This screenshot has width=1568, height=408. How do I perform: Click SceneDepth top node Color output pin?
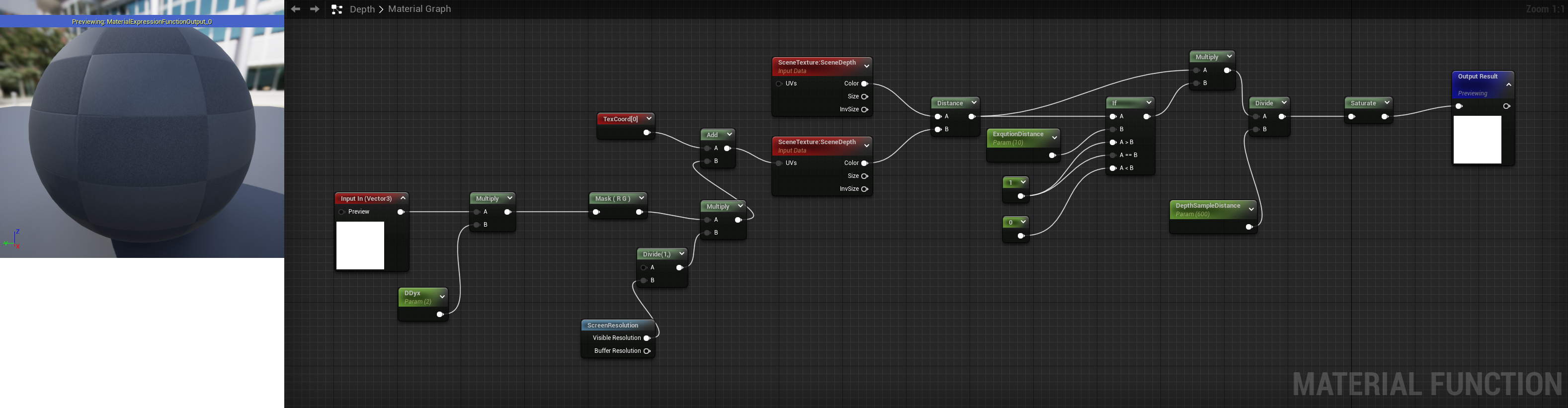(x=864, y=84)
